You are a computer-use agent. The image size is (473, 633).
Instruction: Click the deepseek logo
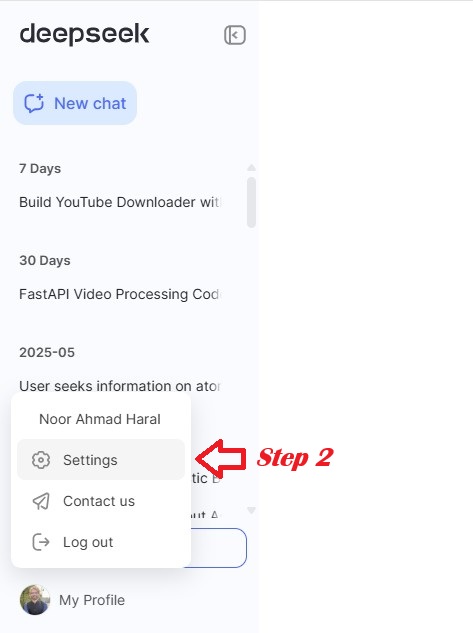[84, 34]
